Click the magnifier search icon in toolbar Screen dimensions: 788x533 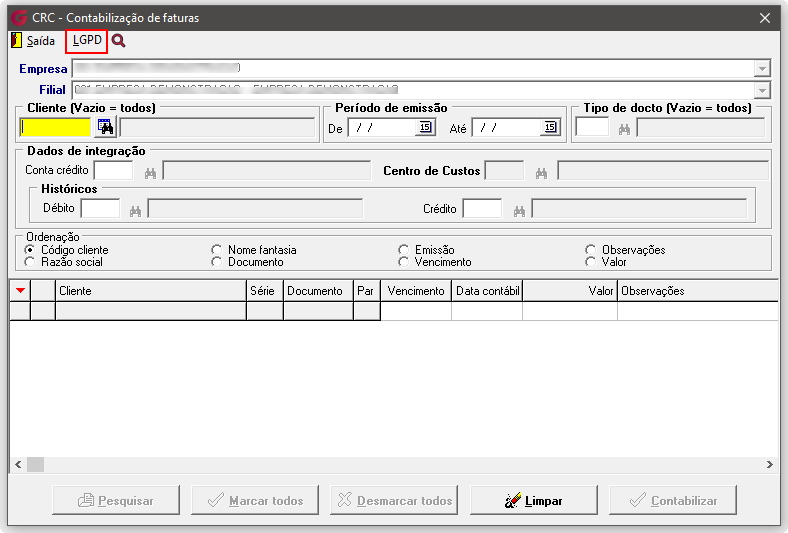click(x=119, y=41)
